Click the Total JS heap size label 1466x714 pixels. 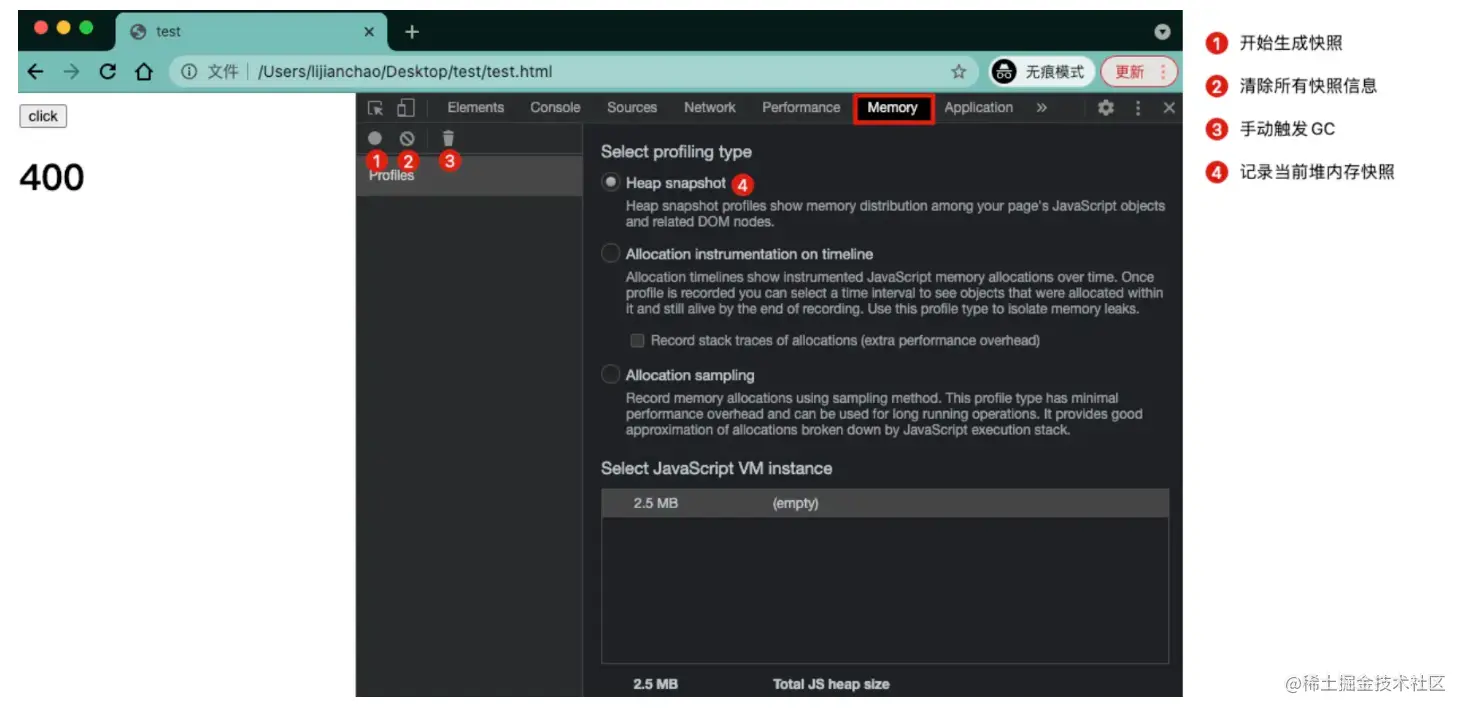tap(831, 684)
